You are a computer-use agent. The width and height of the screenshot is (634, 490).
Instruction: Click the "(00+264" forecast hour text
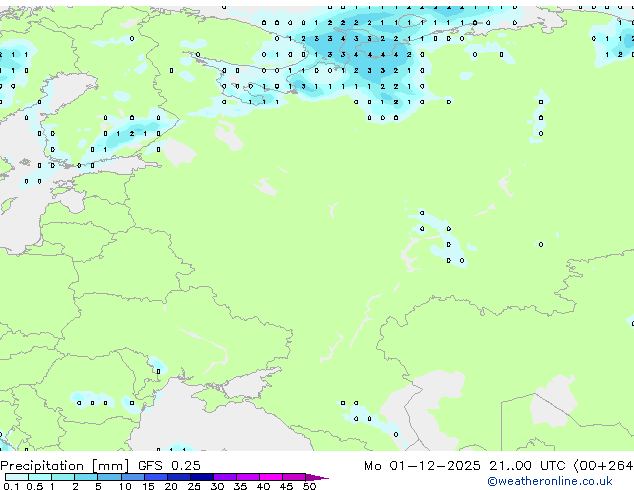coord(603,466)
